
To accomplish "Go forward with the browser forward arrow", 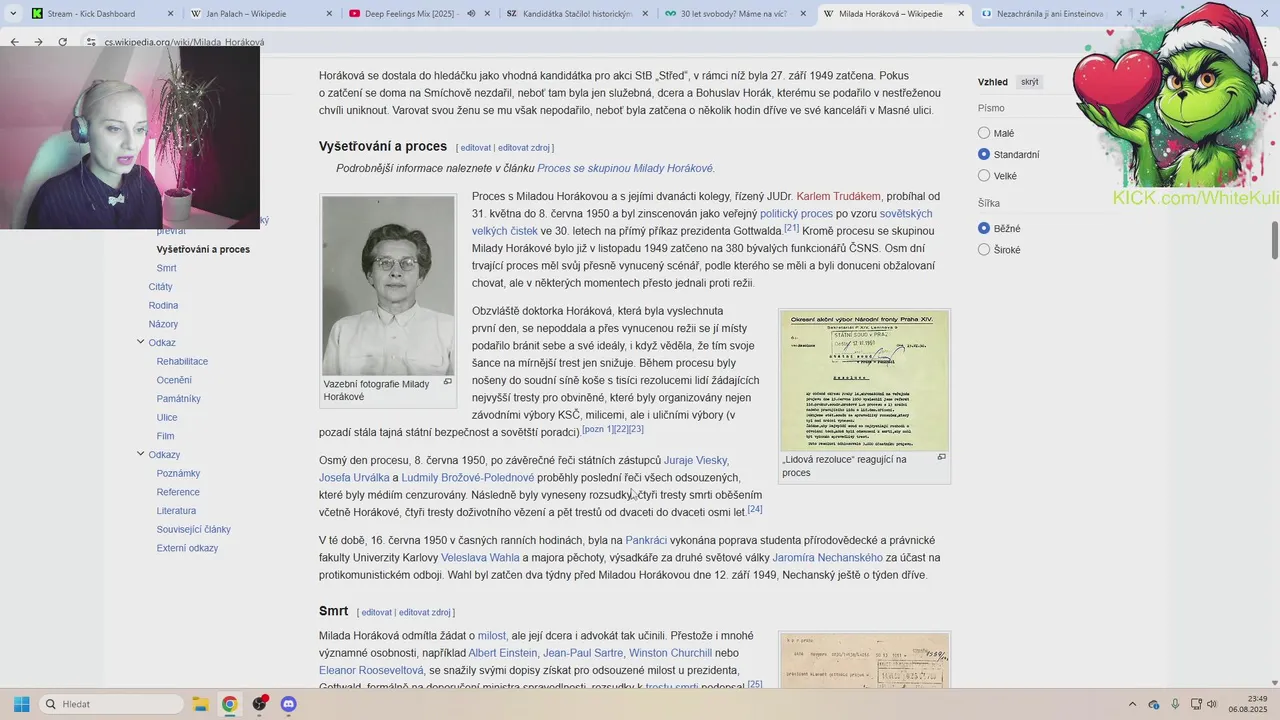I will (x=38, y=42).
